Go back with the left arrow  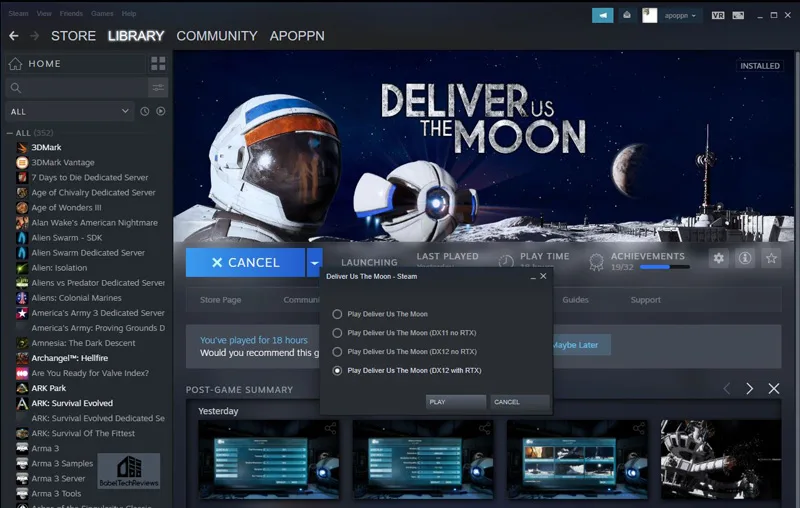point(14,36)
